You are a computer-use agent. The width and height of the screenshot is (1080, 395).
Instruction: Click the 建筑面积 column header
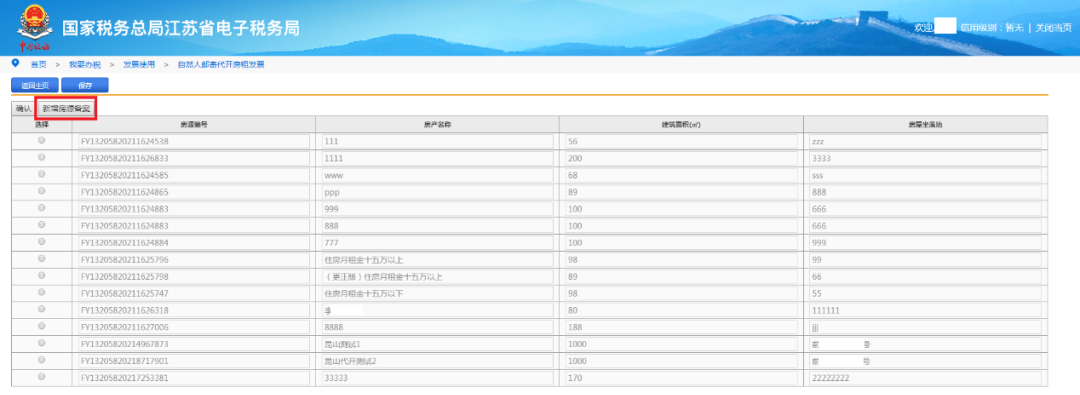[681, 125]
